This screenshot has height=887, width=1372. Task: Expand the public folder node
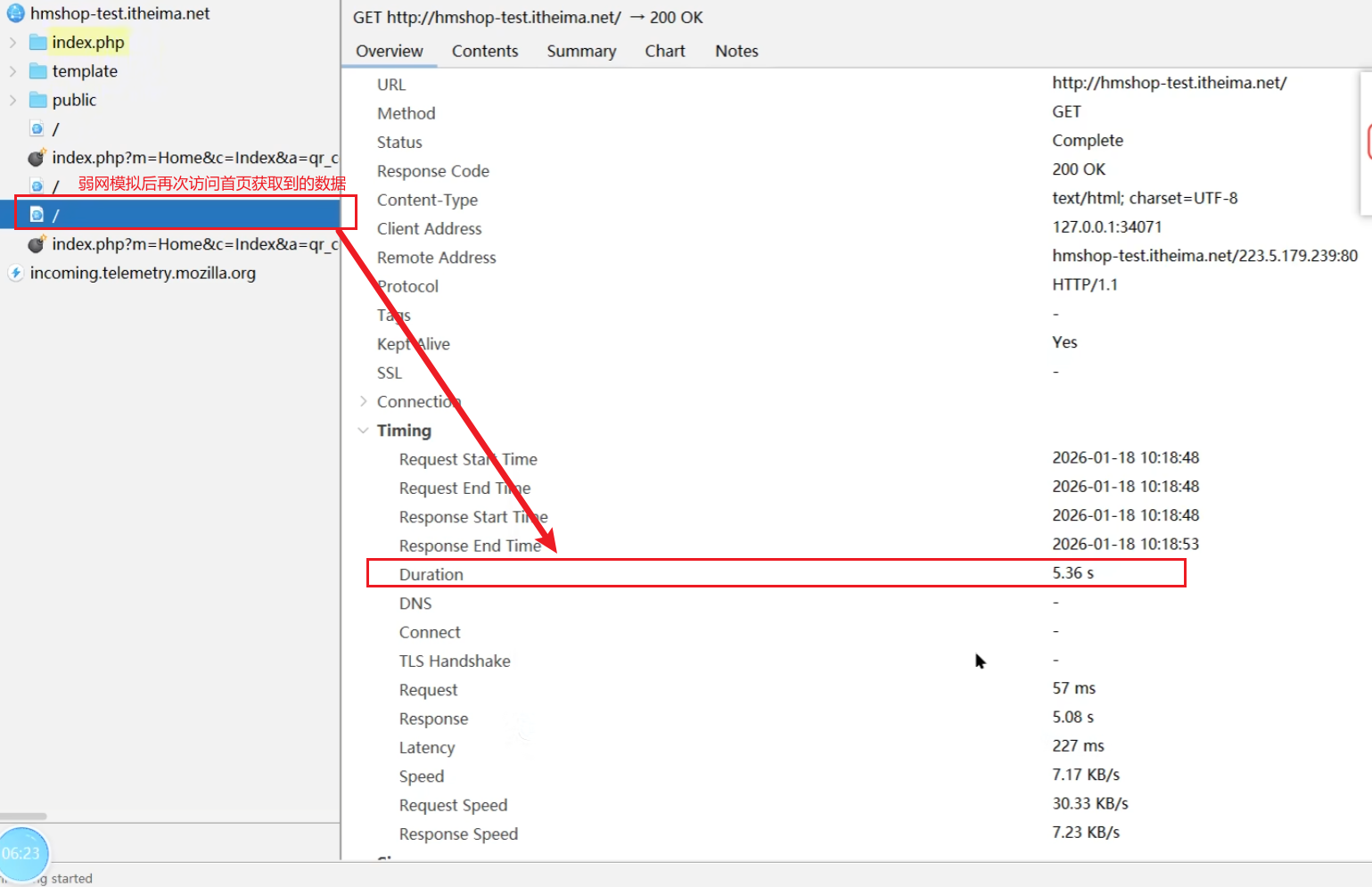pos(12,100)
